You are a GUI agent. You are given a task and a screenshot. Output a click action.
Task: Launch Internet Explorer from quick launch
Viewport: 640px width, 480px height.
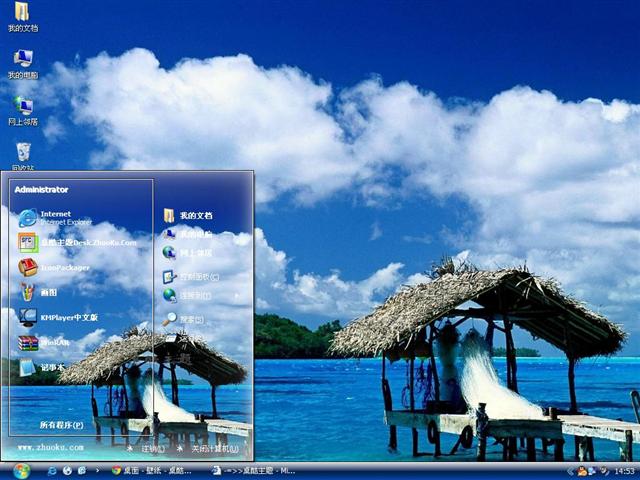(x=52, y=471)
